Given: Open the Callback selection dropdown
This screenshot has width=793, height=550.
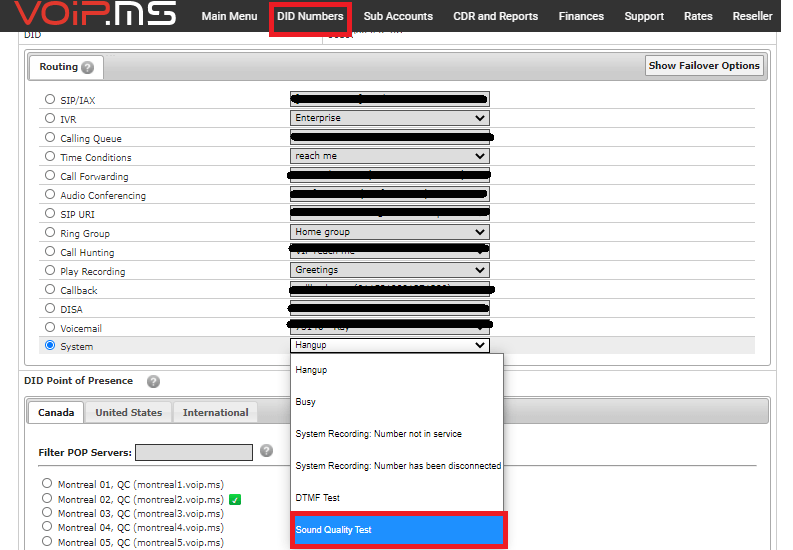Looking at the screenshot, I should [389, 289].
